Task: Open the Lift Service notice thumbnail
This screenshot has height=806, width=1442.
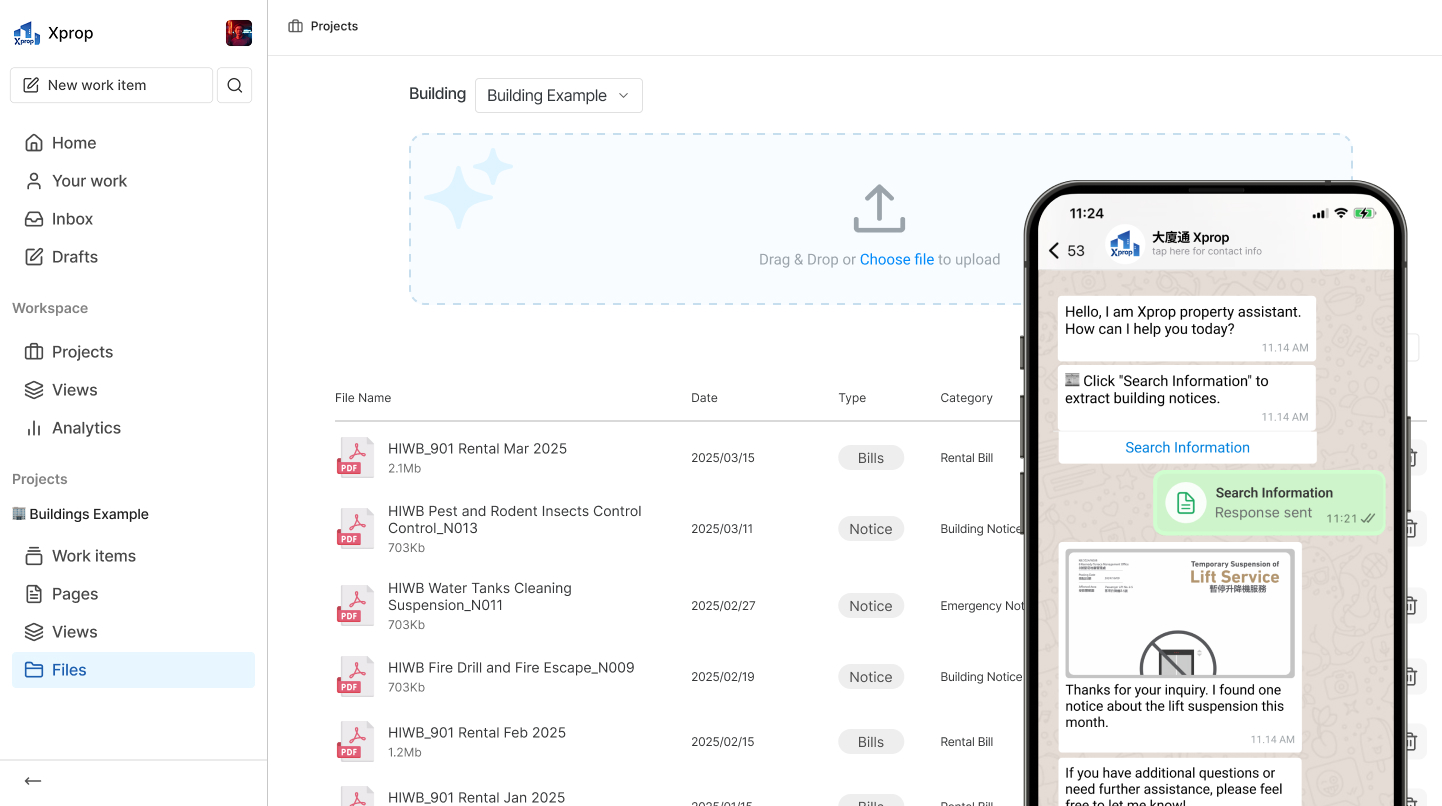Action: [1180, 613]
